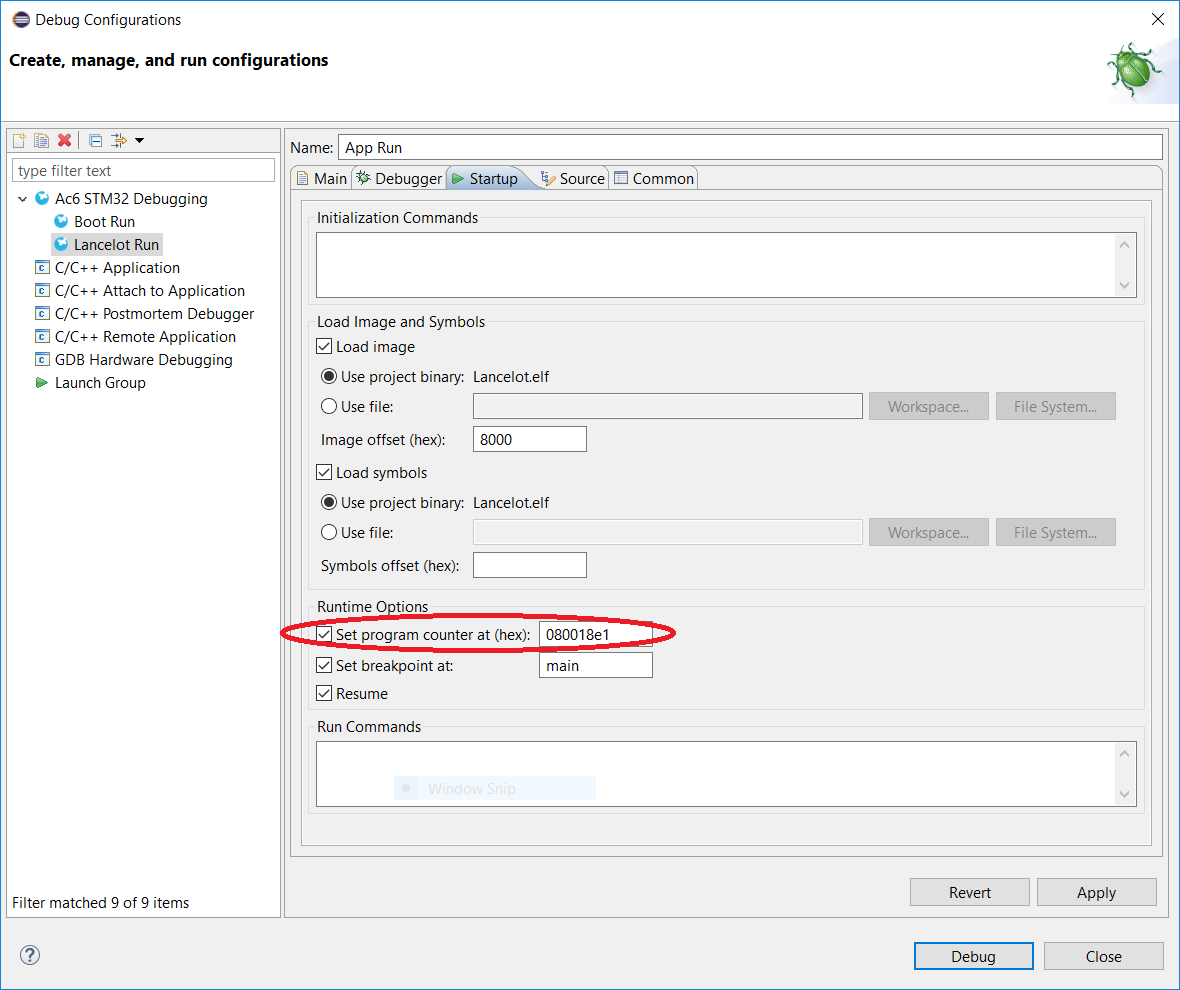Toggle the Set program counter checkbox
This screenshot has width=1180, height=990.
point(324,634)
